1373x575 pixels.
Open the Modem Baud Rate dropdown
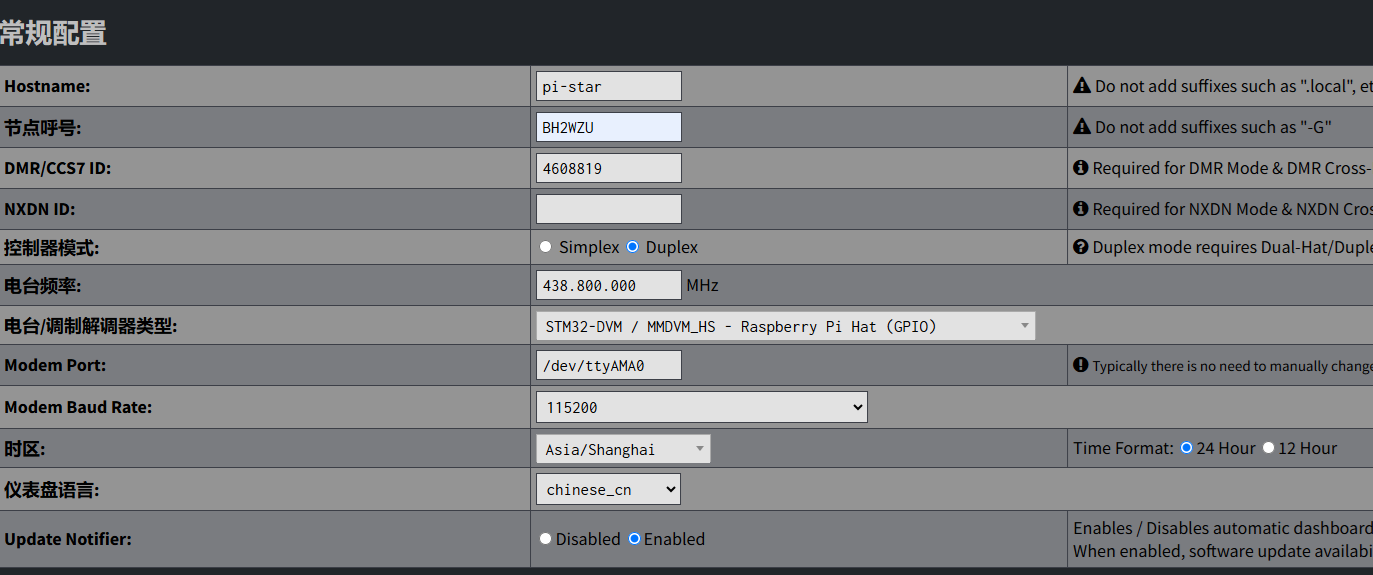coord(701,407)
